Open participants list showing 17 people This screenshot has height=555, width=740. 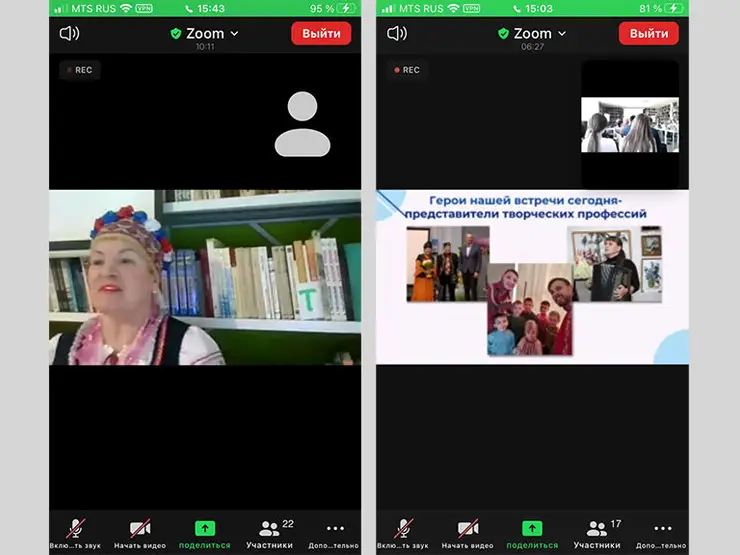click(597, 532)
